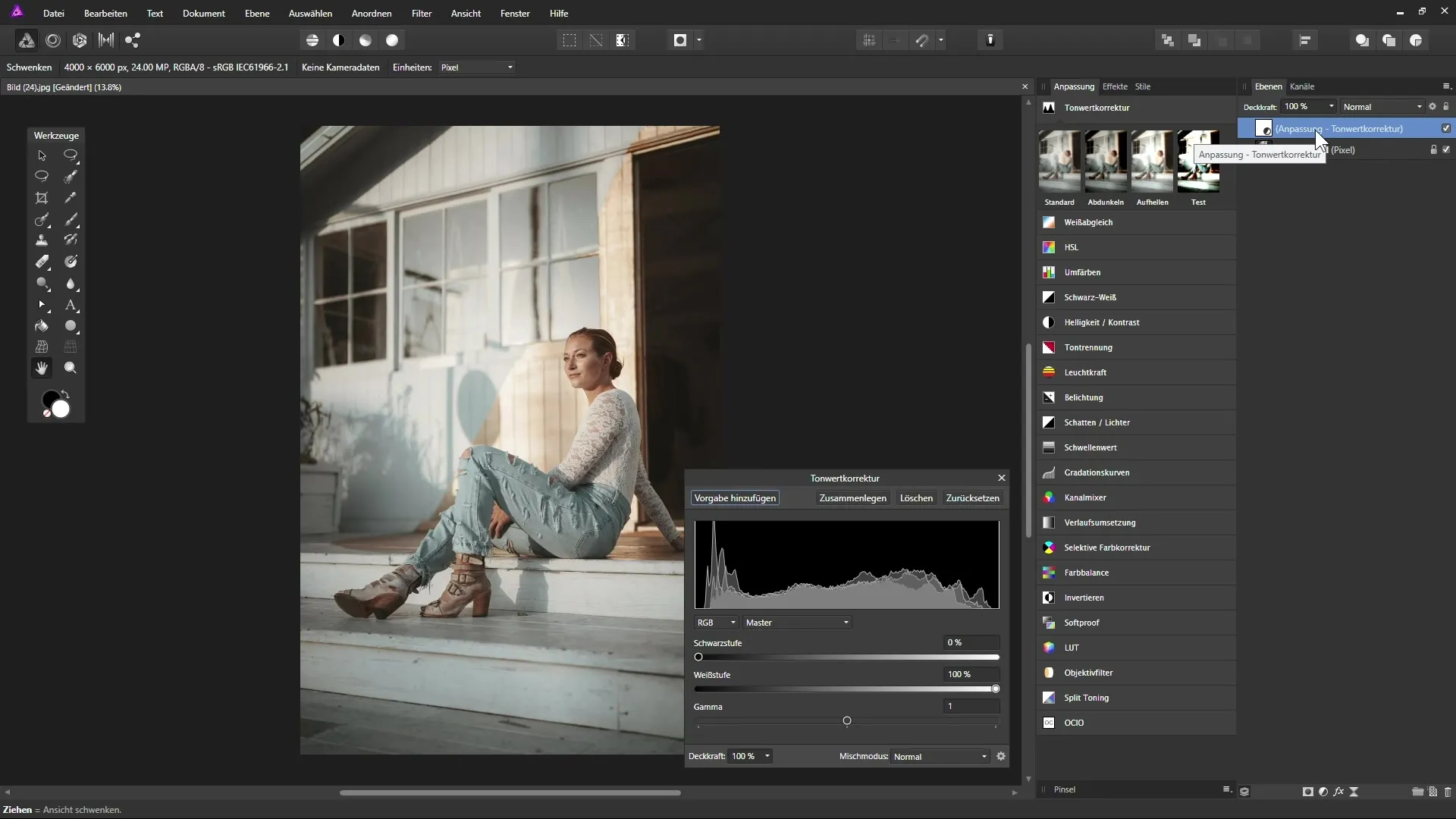The image size is (1456, 819).
Task: Click the Schwarzstufe slider handle
Action: click(x=698, y=657)
